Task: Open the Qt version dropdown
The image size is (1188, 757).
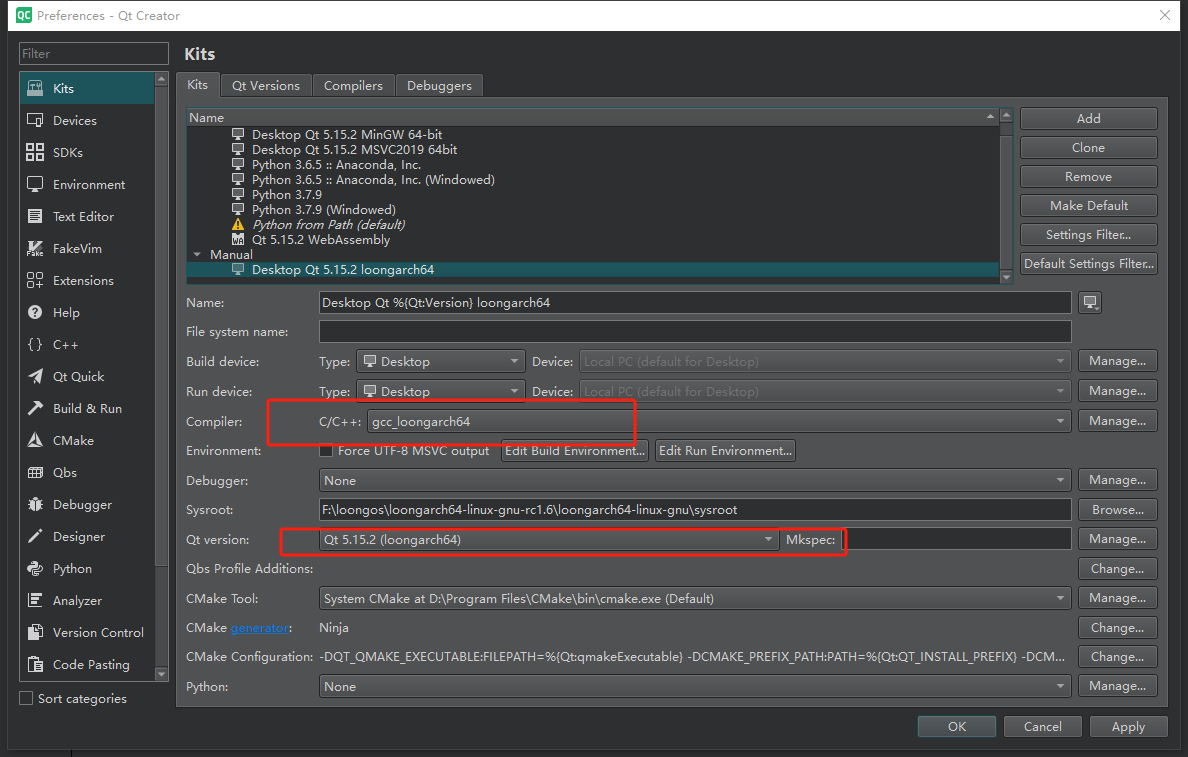Action: (x=549, y=540)
